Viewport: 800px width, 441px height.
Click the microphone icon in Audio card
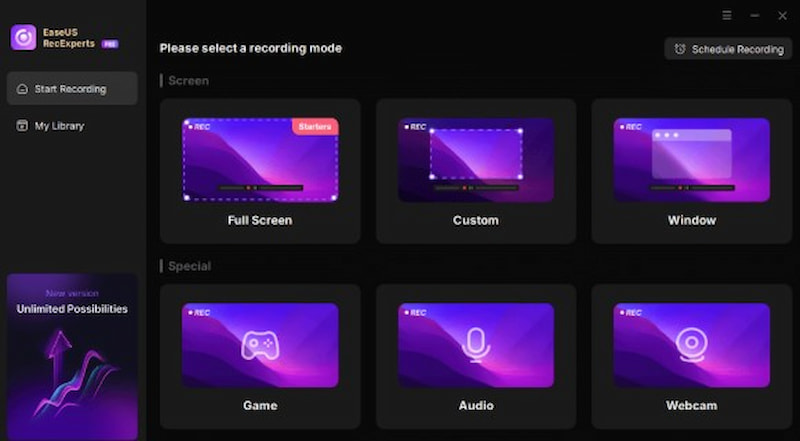coord(476,345)
